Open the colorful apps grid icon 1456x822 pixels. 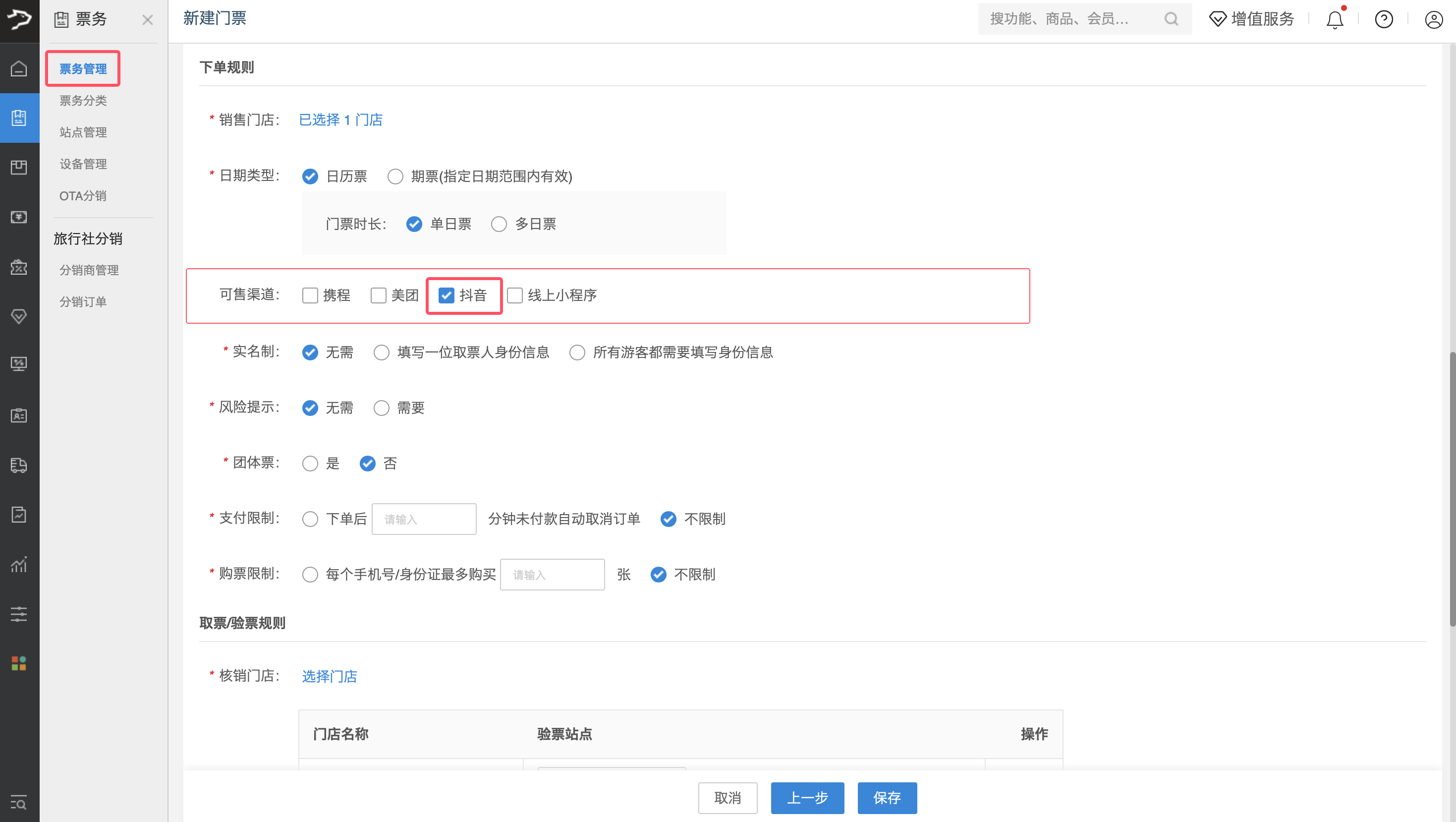(x=19, y=663)
